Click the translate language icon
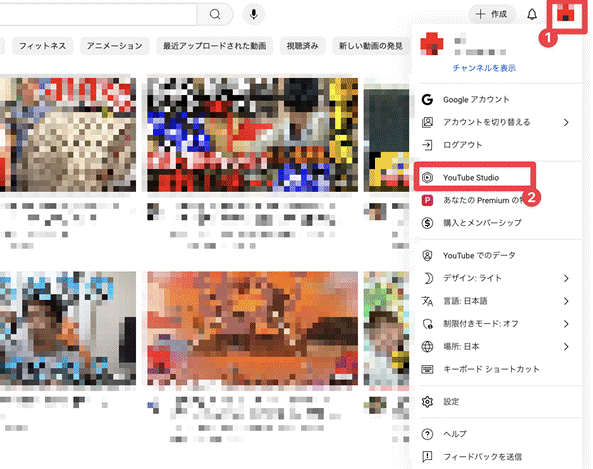The image size is (593, 469). (427, 301)
